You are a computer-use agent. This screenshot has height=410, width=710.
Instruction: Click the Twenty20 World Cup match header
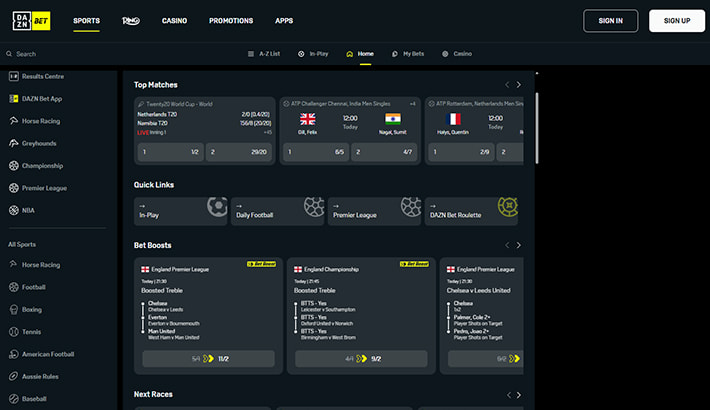[175, 104]
